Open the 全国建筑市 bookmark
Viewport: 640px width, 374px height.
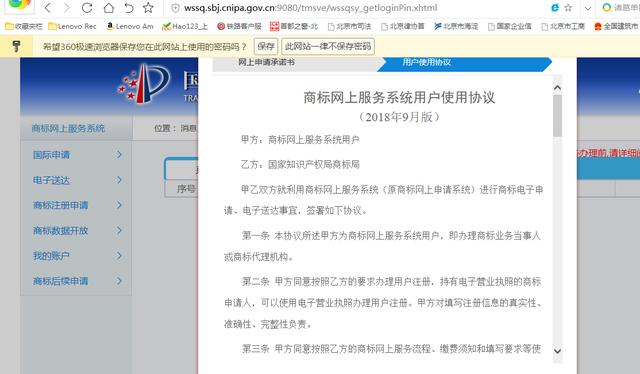click(x=616, y=26)
